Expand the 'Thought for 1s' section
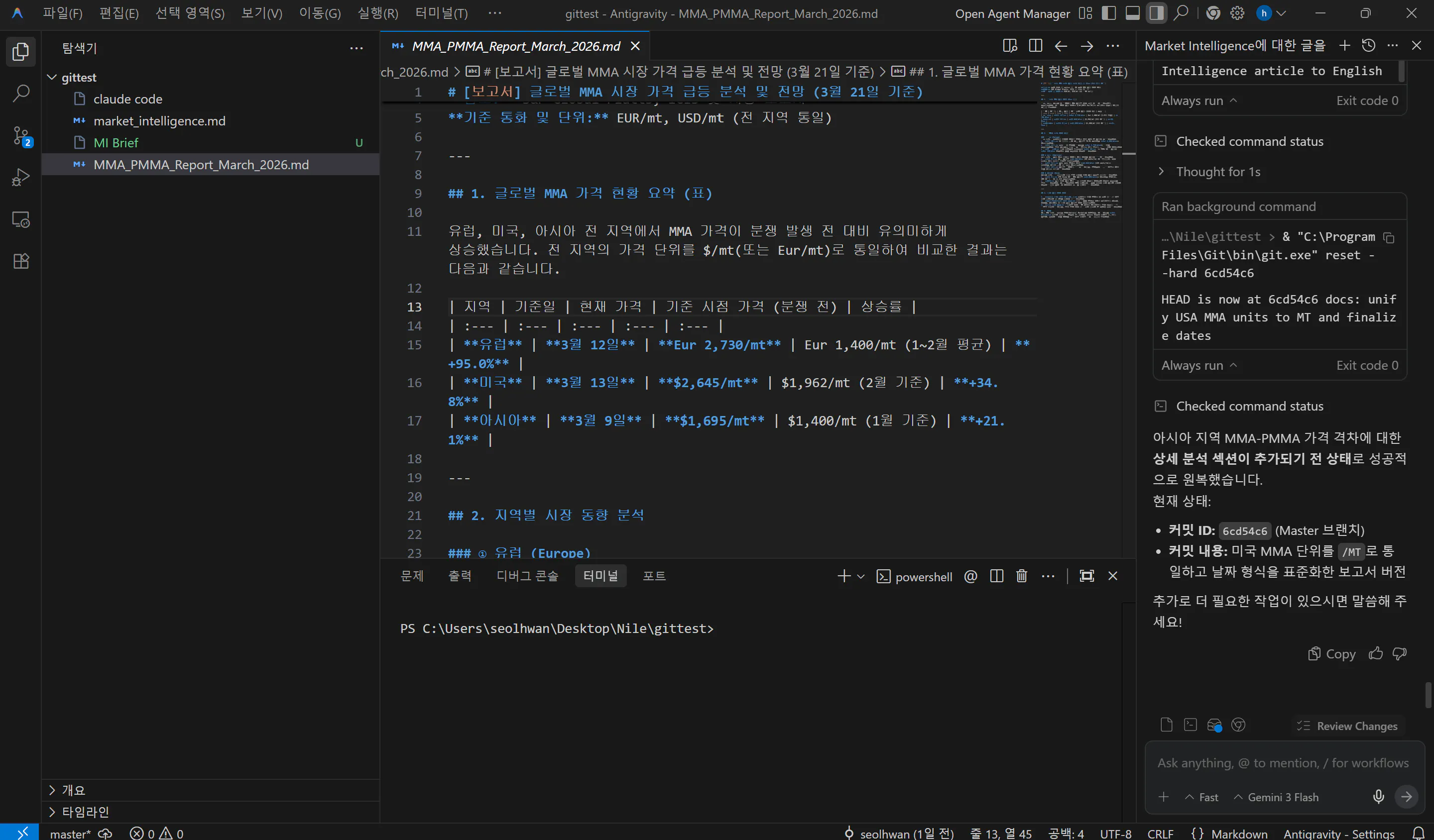Image resolution: width=1434 pixels, height=840 pixels. 1210,172
